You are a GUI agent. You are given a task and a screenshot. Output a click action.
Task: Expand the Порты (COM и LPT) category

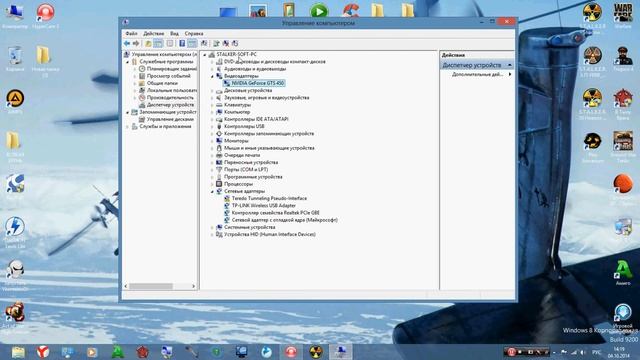click(x=212, y=169)
